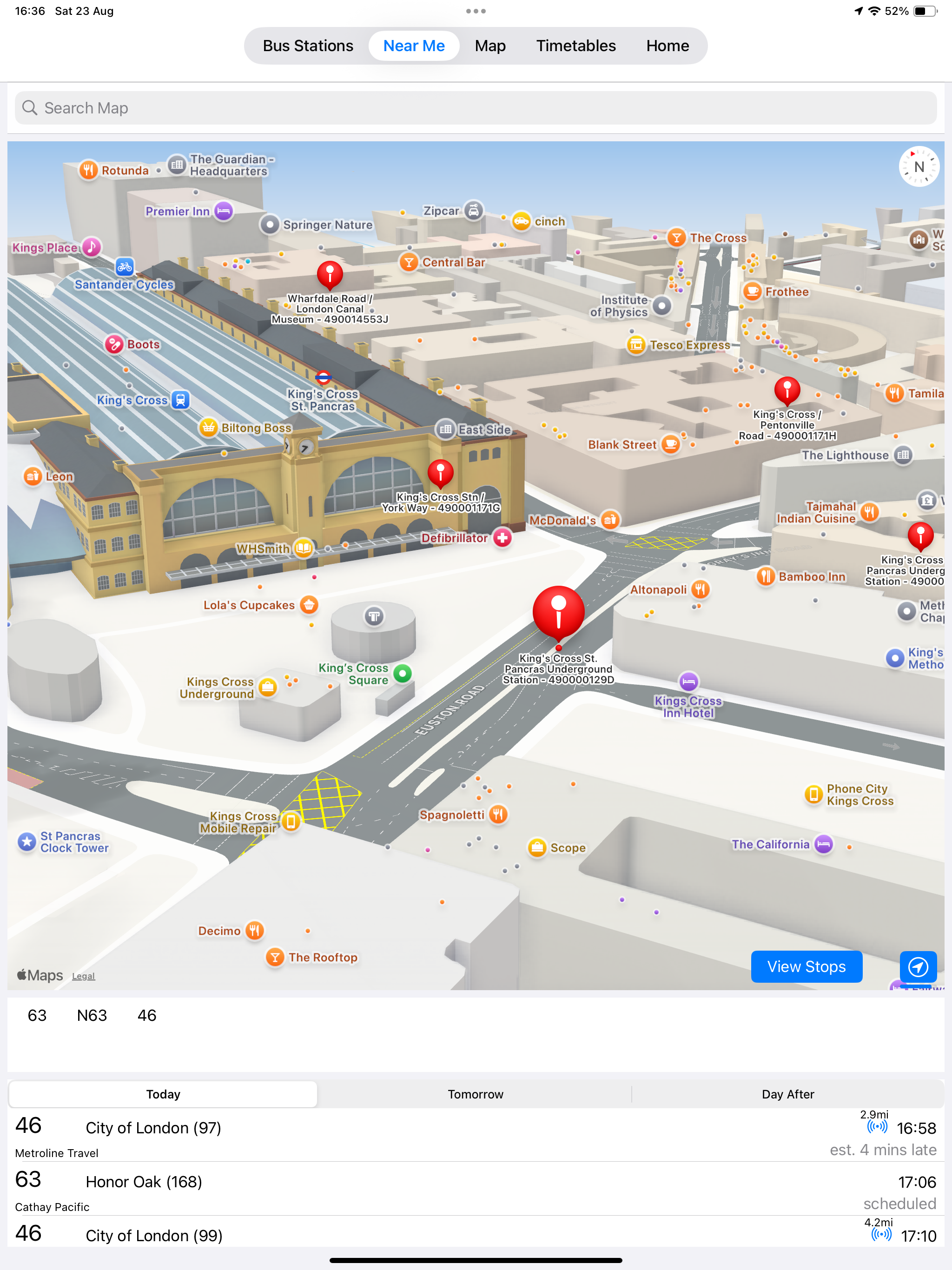Tap the Santander Cycles bike icon
This screenshot has width=952, height=1270.
point(125,266)
